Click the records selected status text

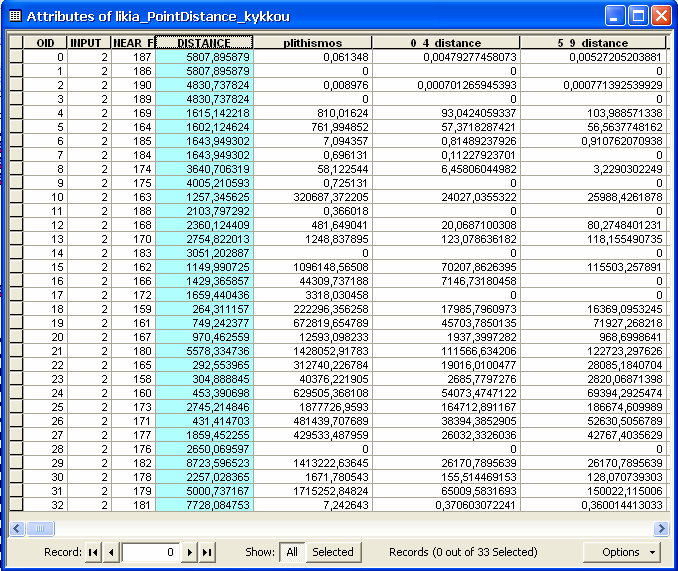(463, 552)
